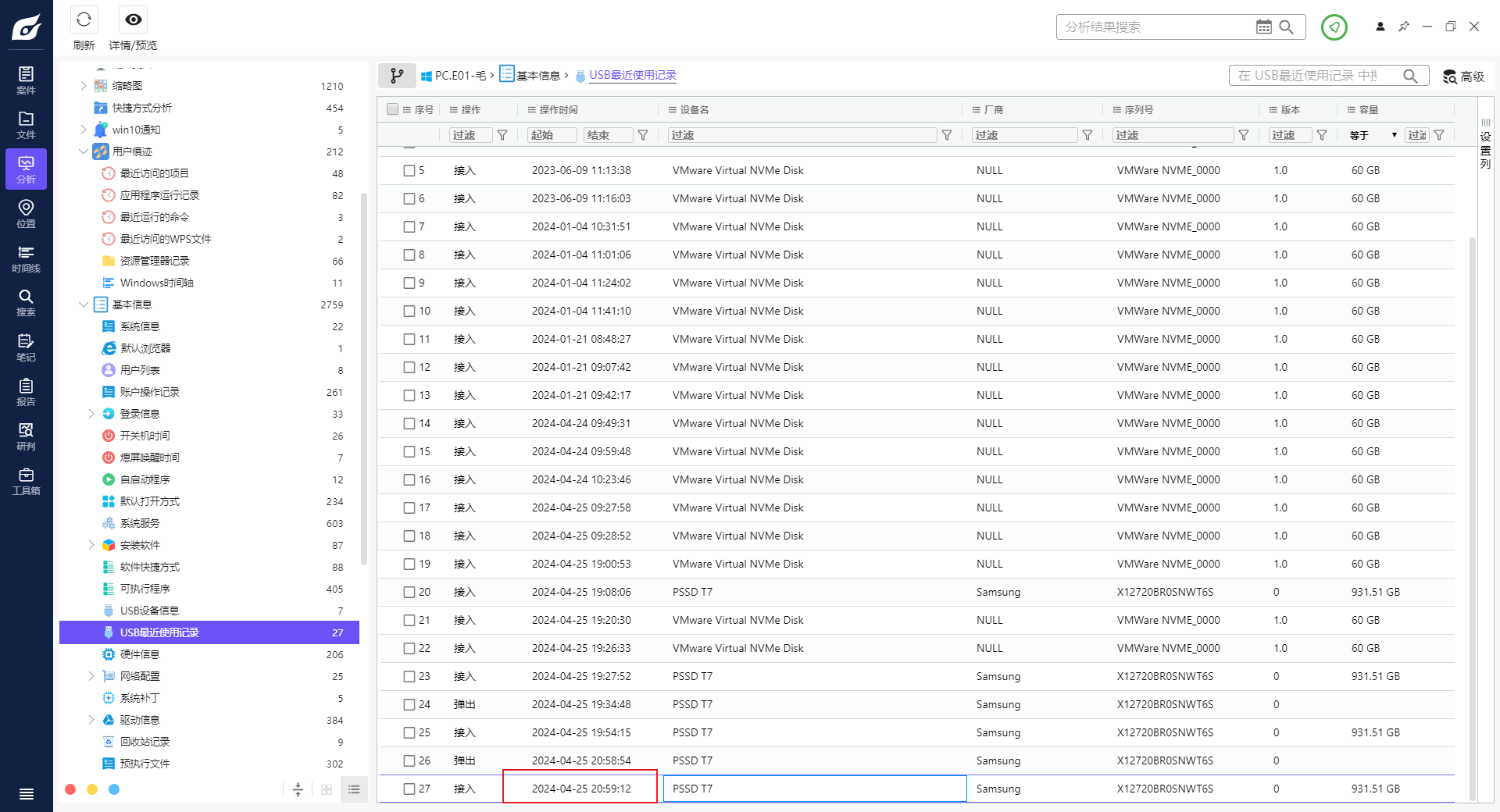The height and width of the screenshot is (812, 1500).
Task: Click the yellow color dot at bottom left
Action: pyautogui.click(x=92, y=789)
